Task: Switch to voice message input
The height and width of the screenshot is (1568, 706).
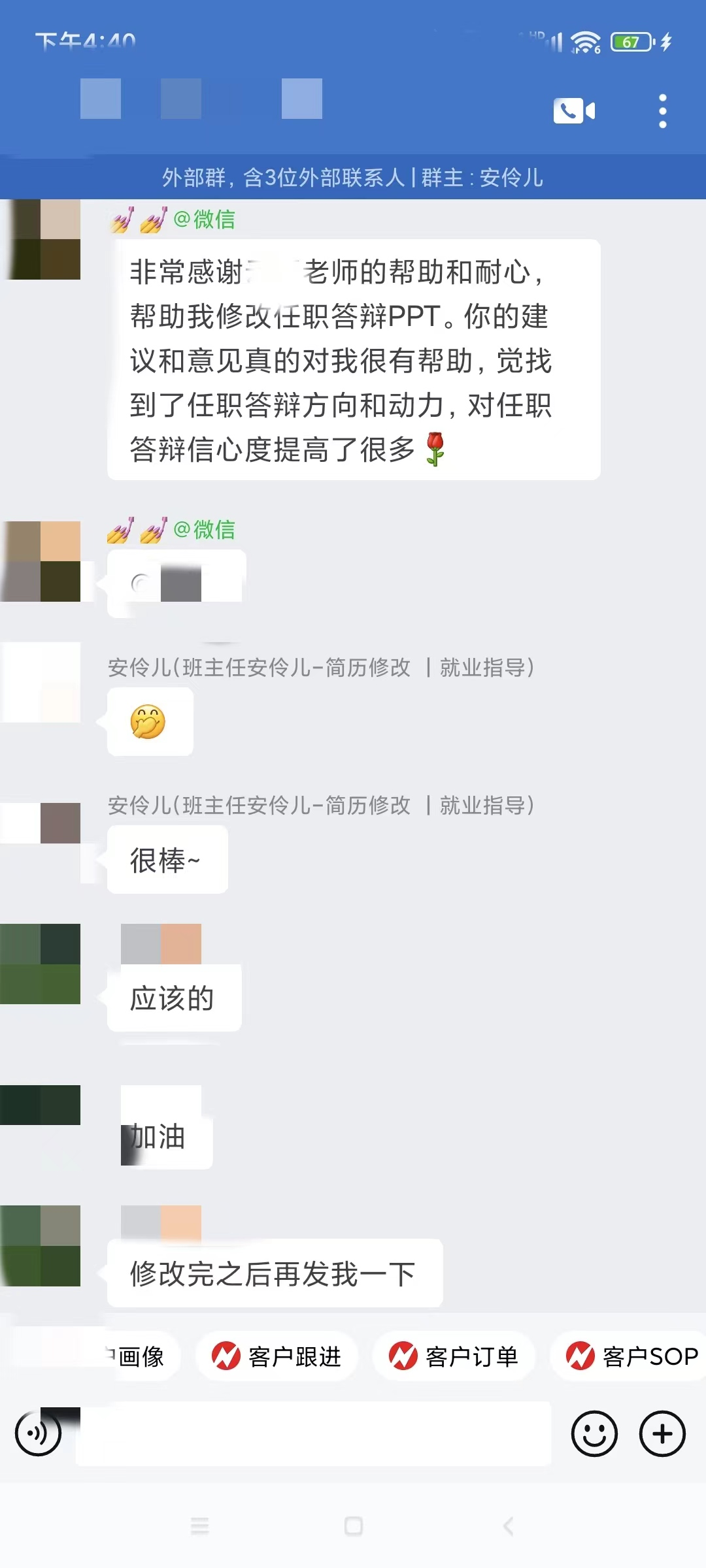Action: (38, 1433)
